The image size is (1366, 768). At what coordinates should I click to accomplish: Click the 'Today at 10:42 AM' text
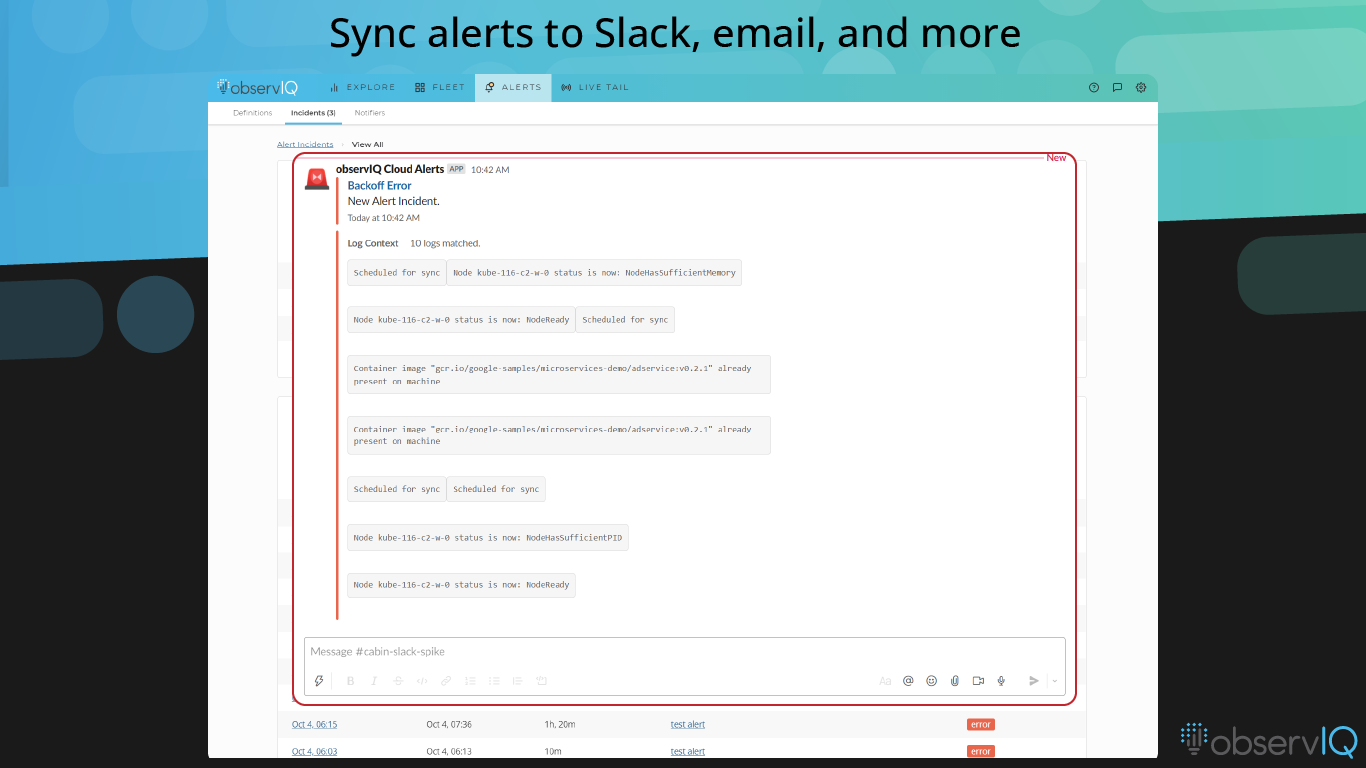(x=383, y=218)
